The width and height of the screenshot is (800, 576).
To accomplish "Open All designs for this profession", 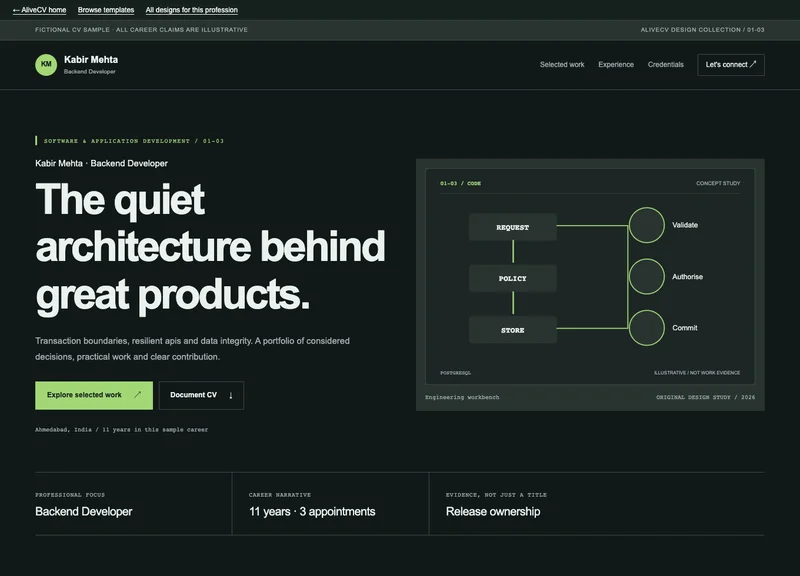I will [191, 10].
